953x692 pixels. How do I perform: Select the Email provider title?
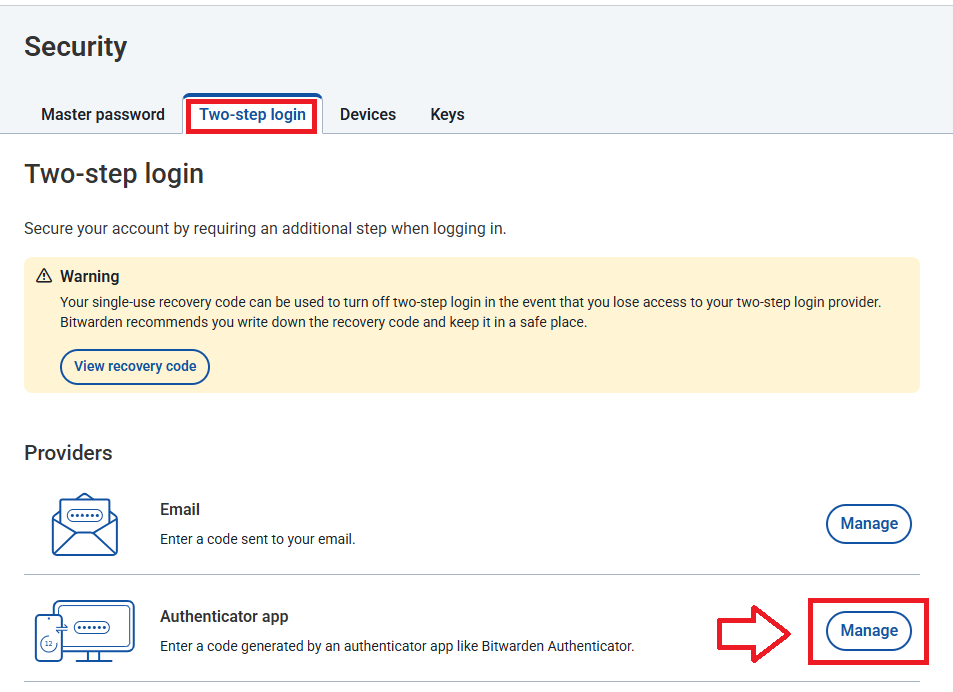[x=180, y=509]
